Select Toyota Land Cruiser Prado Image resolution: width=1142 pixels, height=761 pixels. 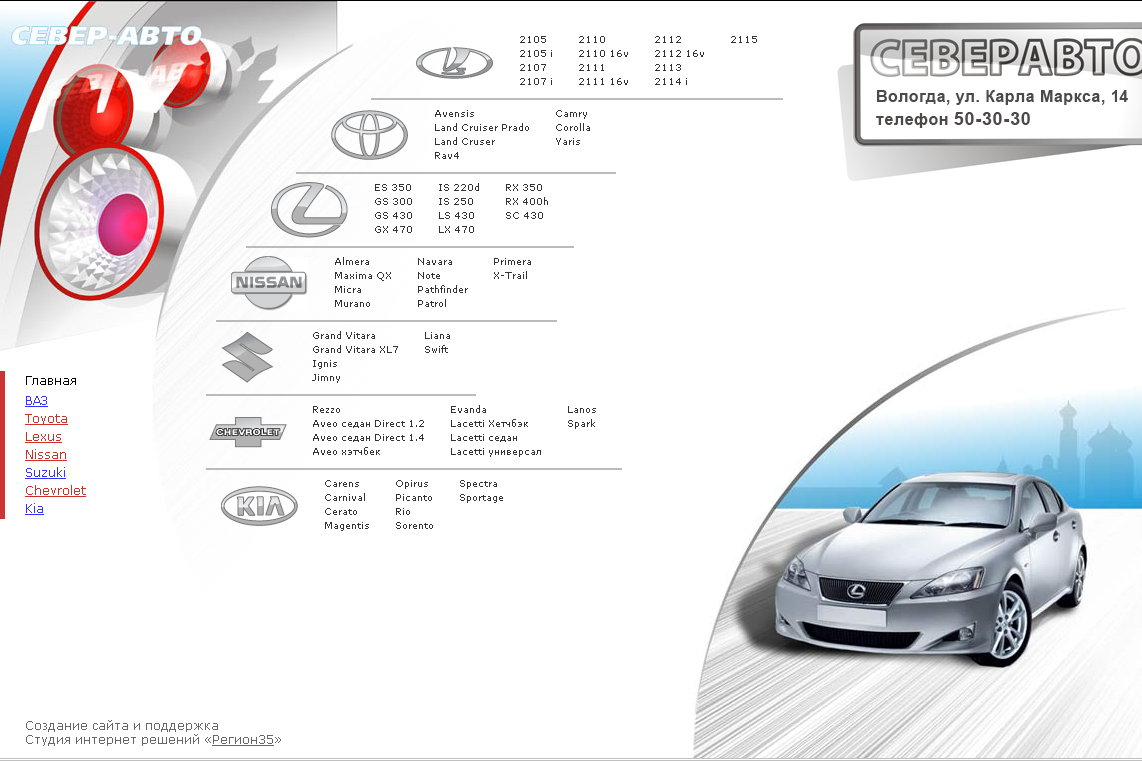click(x=481, y=127)
